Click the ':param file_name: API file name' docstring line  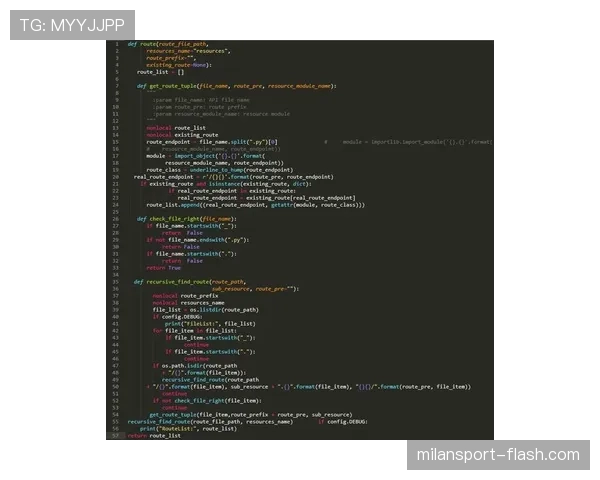(201, 100)
